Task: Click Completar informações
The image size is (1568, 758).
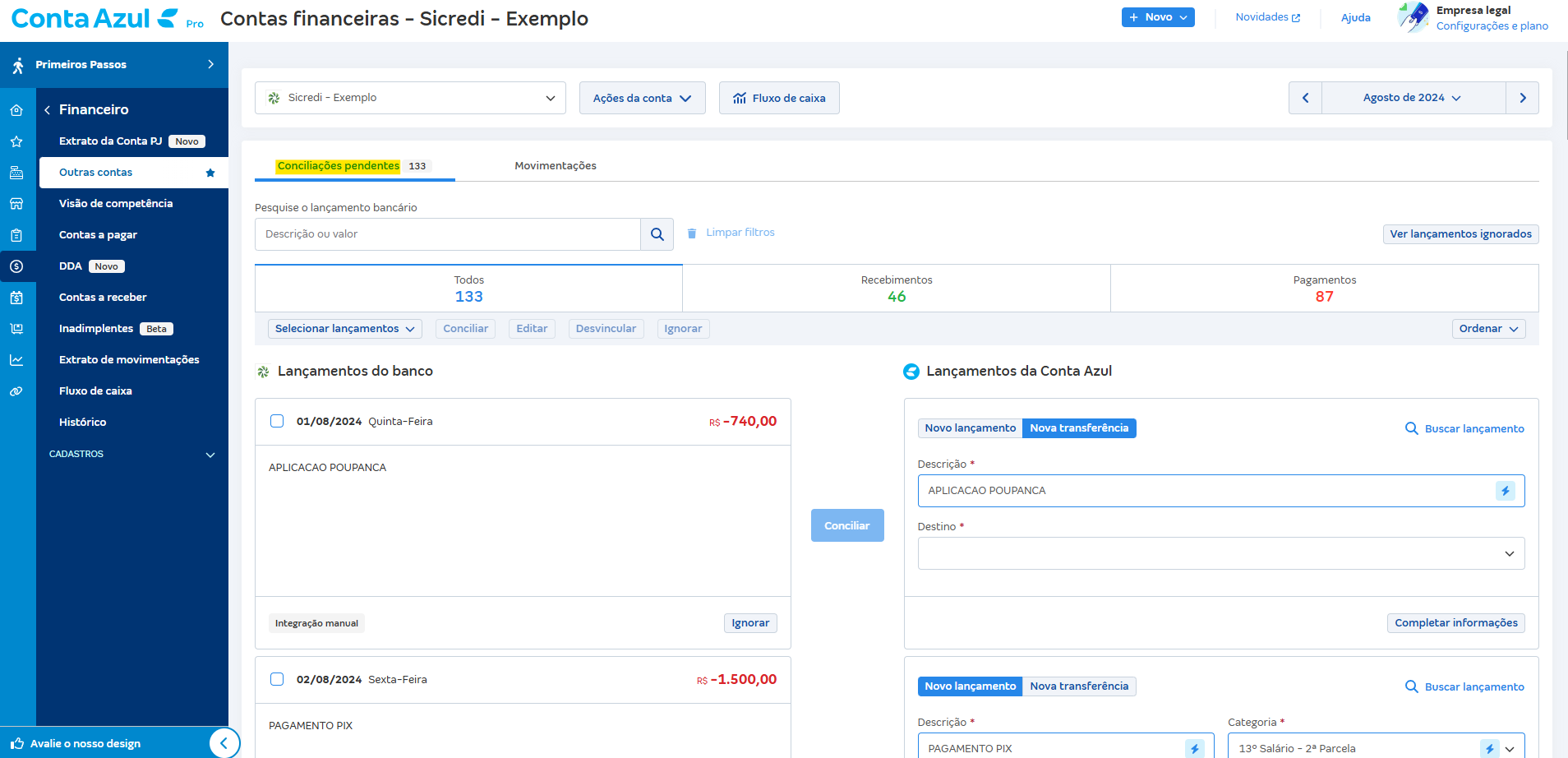Action: (x=1455, y=623)
